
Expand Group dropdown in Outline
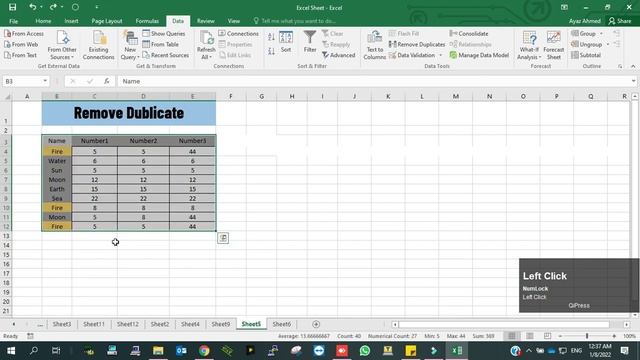(601, 33)
